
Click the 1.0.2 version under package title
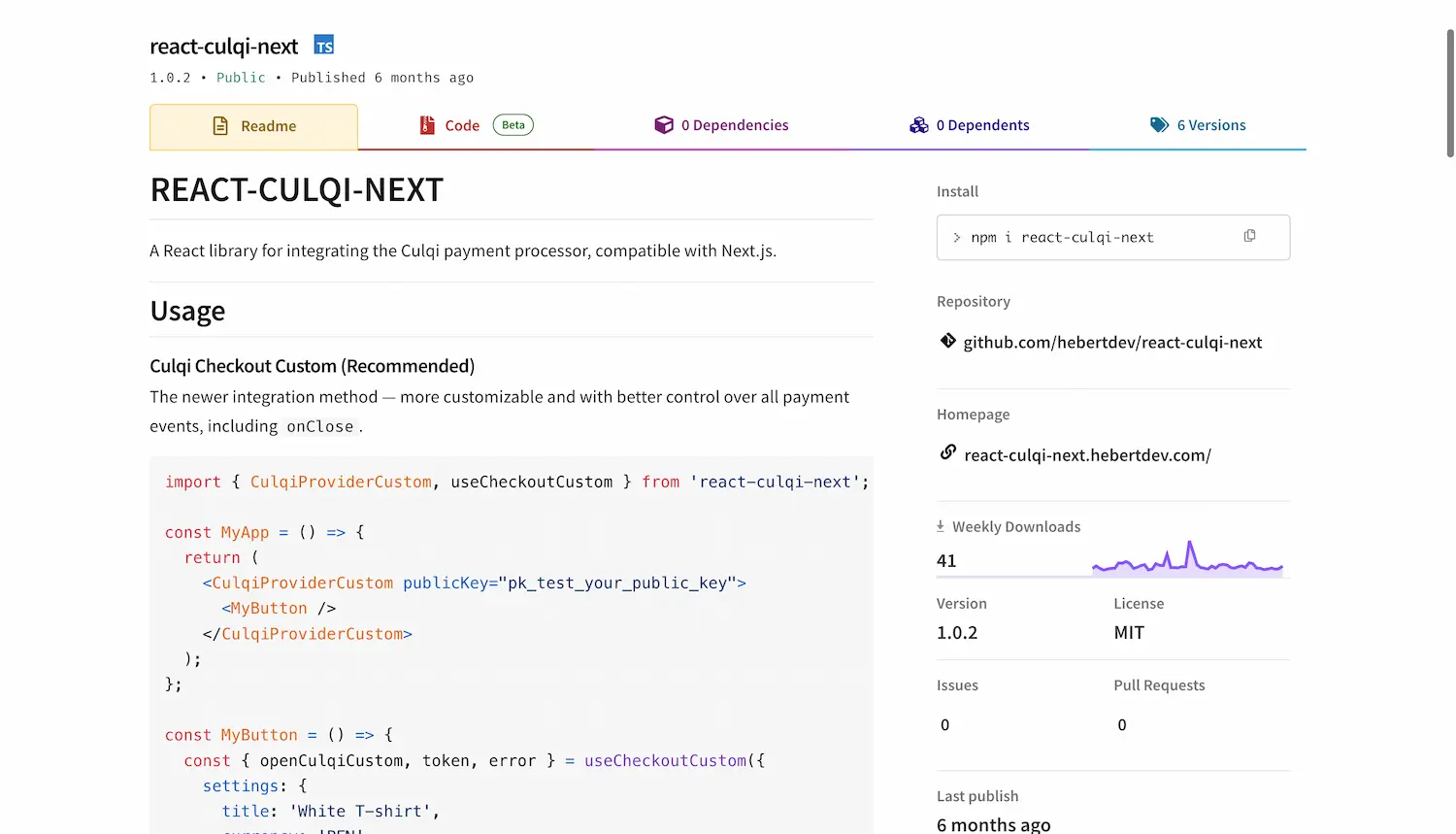click(170, 78)
